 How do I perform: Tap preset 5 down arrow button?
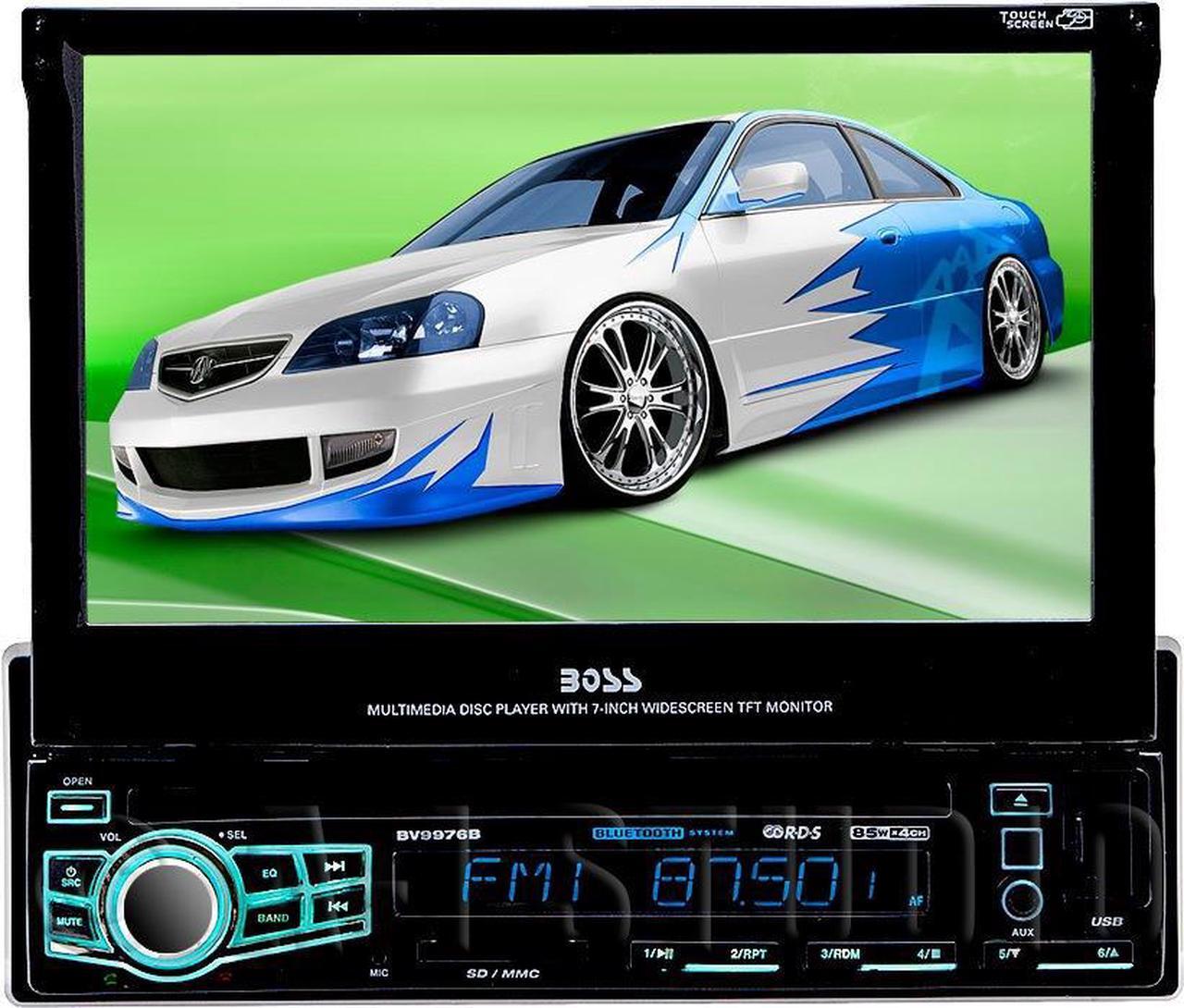pyautogui.click(x=1008, y=953)
